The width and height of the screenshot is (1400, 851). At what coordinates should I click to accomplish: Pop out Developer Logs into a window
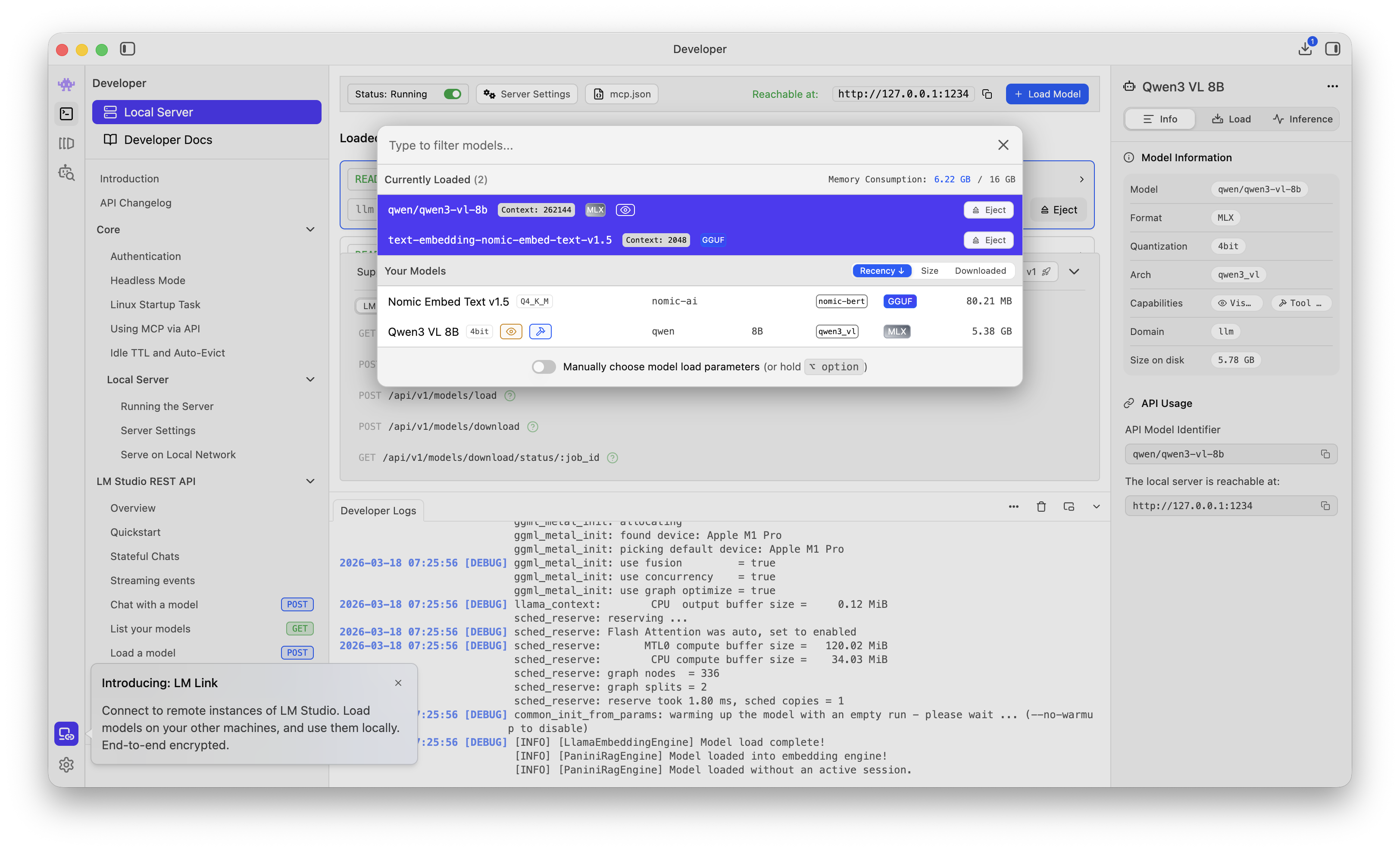[1069, 506]
